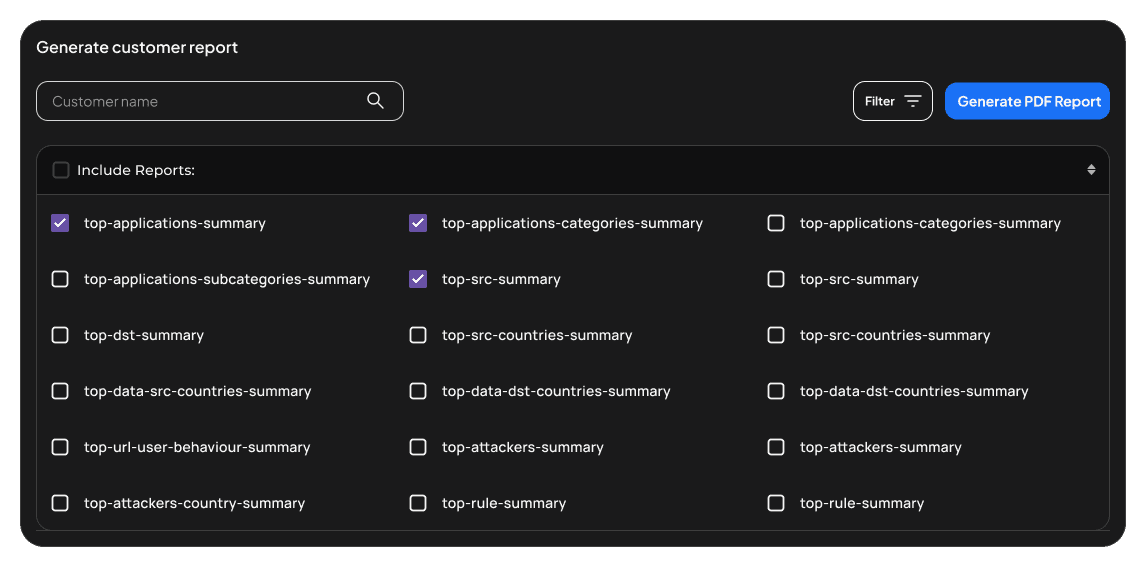Enable the top-applications-subcategories-summary checkbox
Viewport: 1146px width, 567px height.
(x=60, y=279)
